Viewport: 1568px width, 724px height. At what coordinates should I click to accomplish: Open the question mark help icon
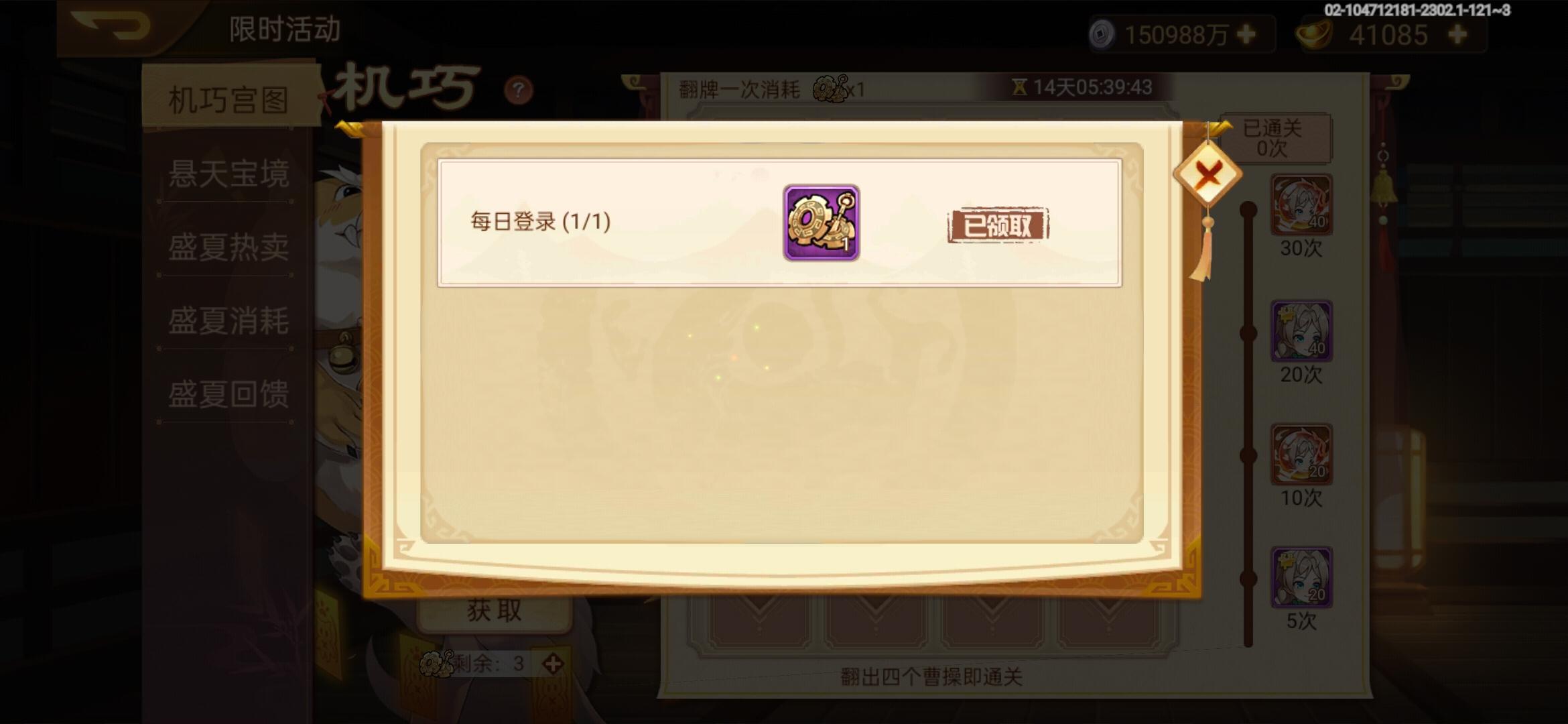(x=518, y=90)
